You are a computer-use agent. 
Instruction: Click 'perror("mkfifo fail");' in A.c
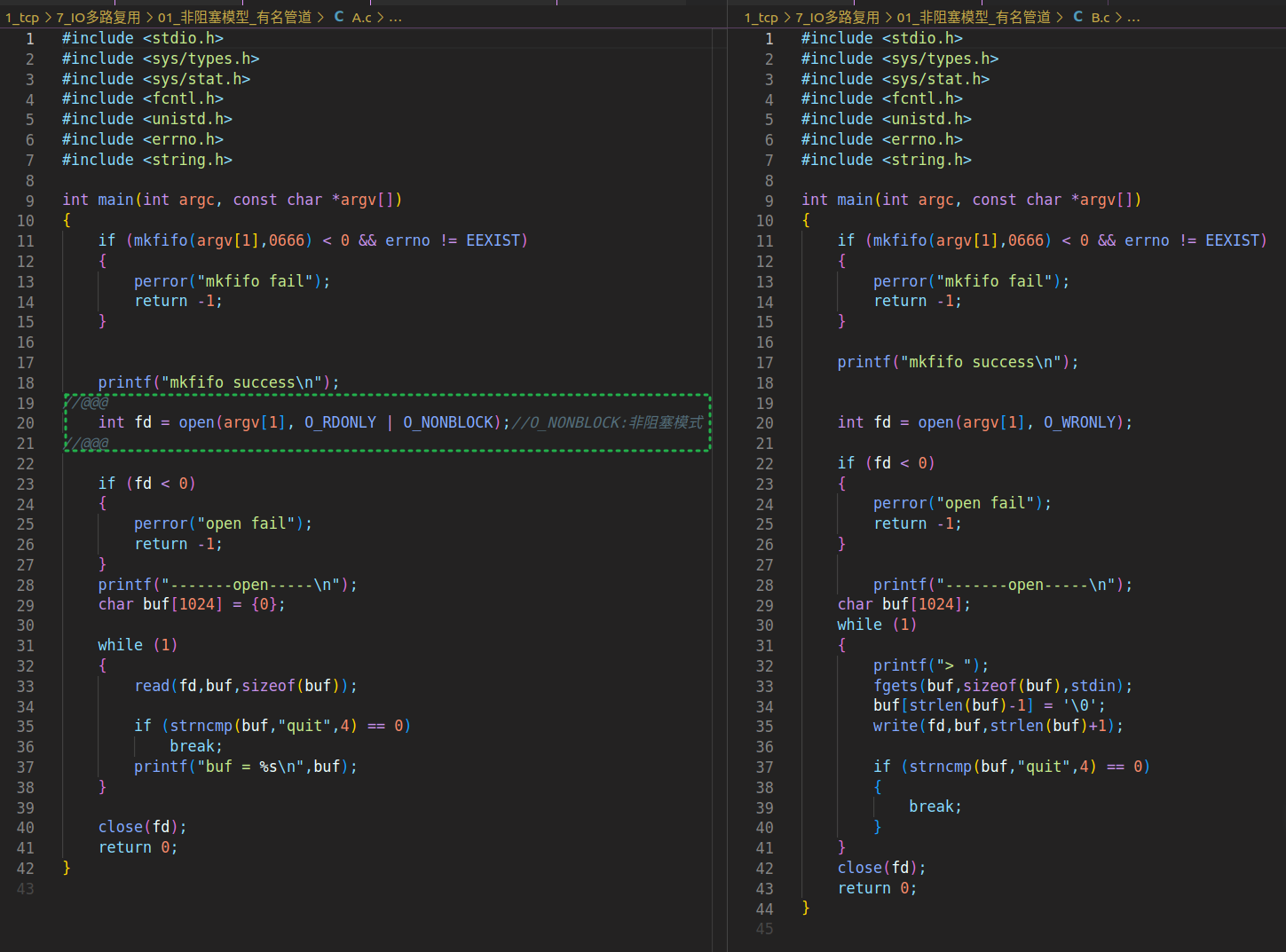coord(233,281)
